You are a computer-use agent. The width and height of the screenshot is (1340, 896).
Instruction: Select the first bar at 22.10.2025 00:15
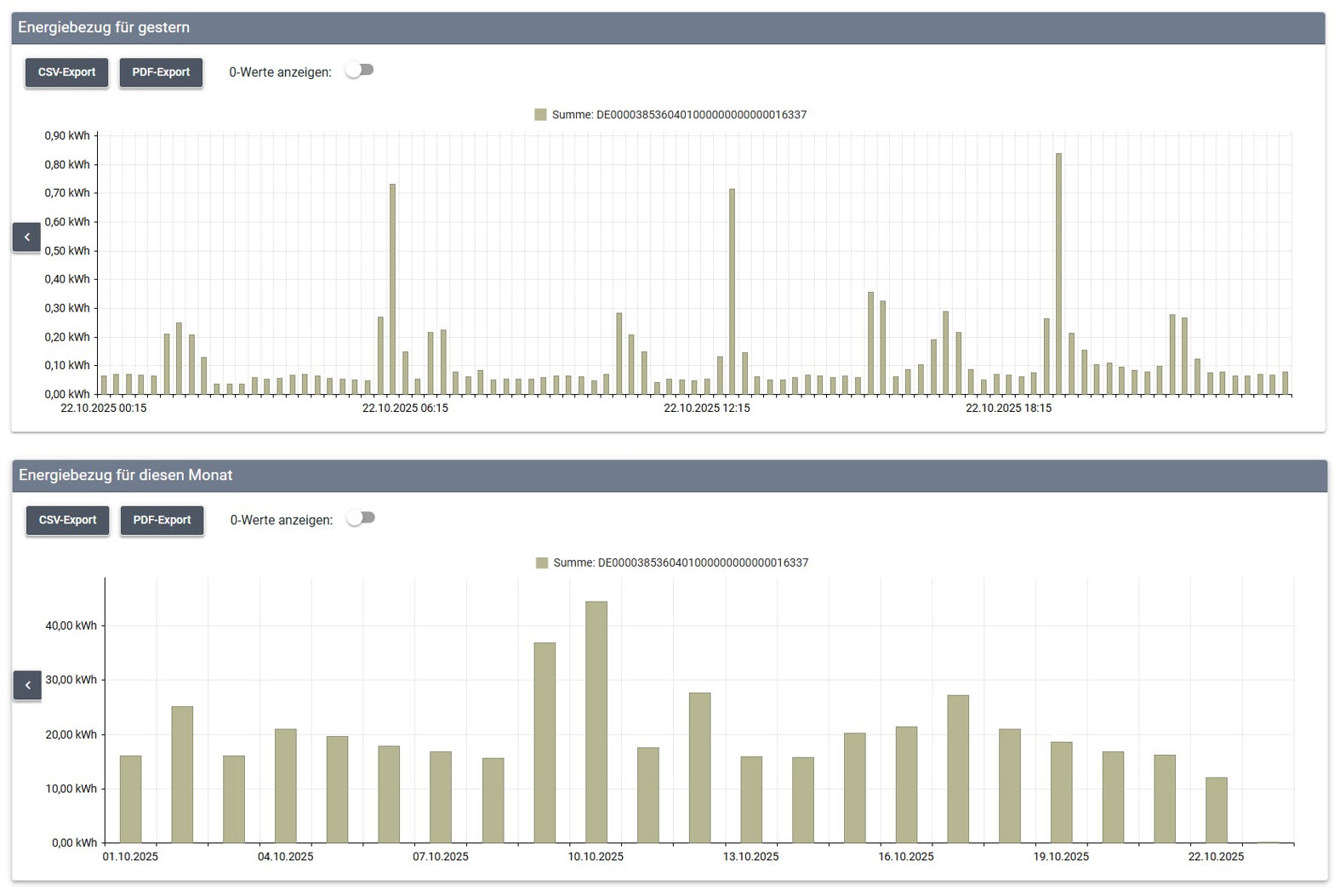[x=104, y=385]
